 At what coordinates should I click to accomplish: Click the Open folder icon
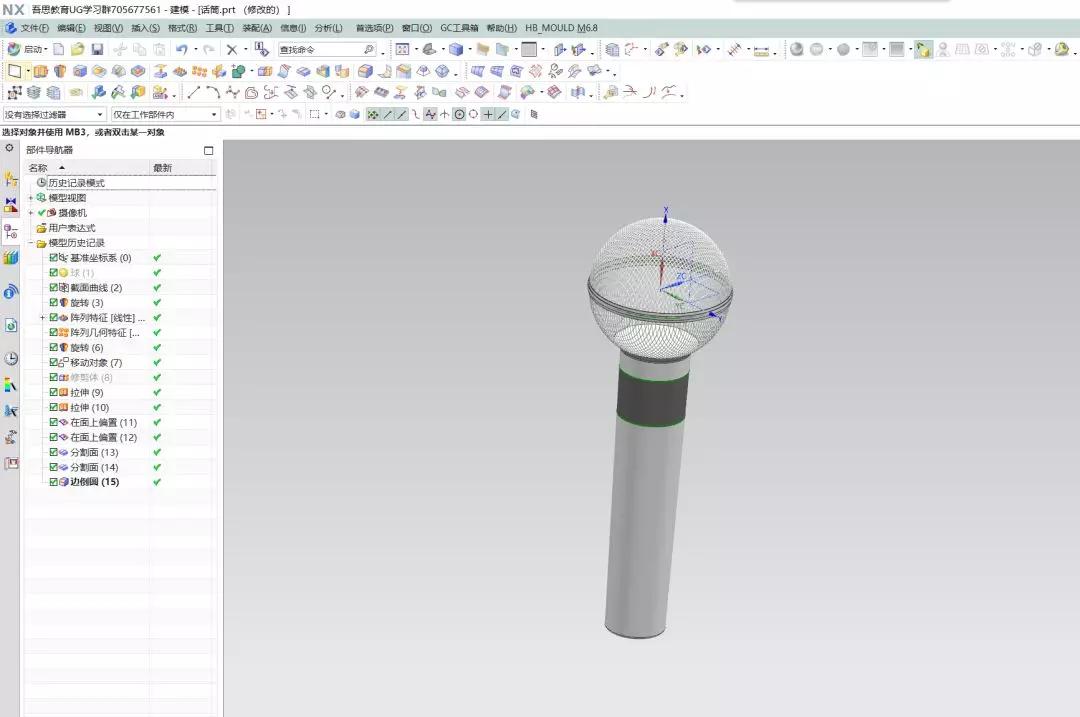pos(77,50)
